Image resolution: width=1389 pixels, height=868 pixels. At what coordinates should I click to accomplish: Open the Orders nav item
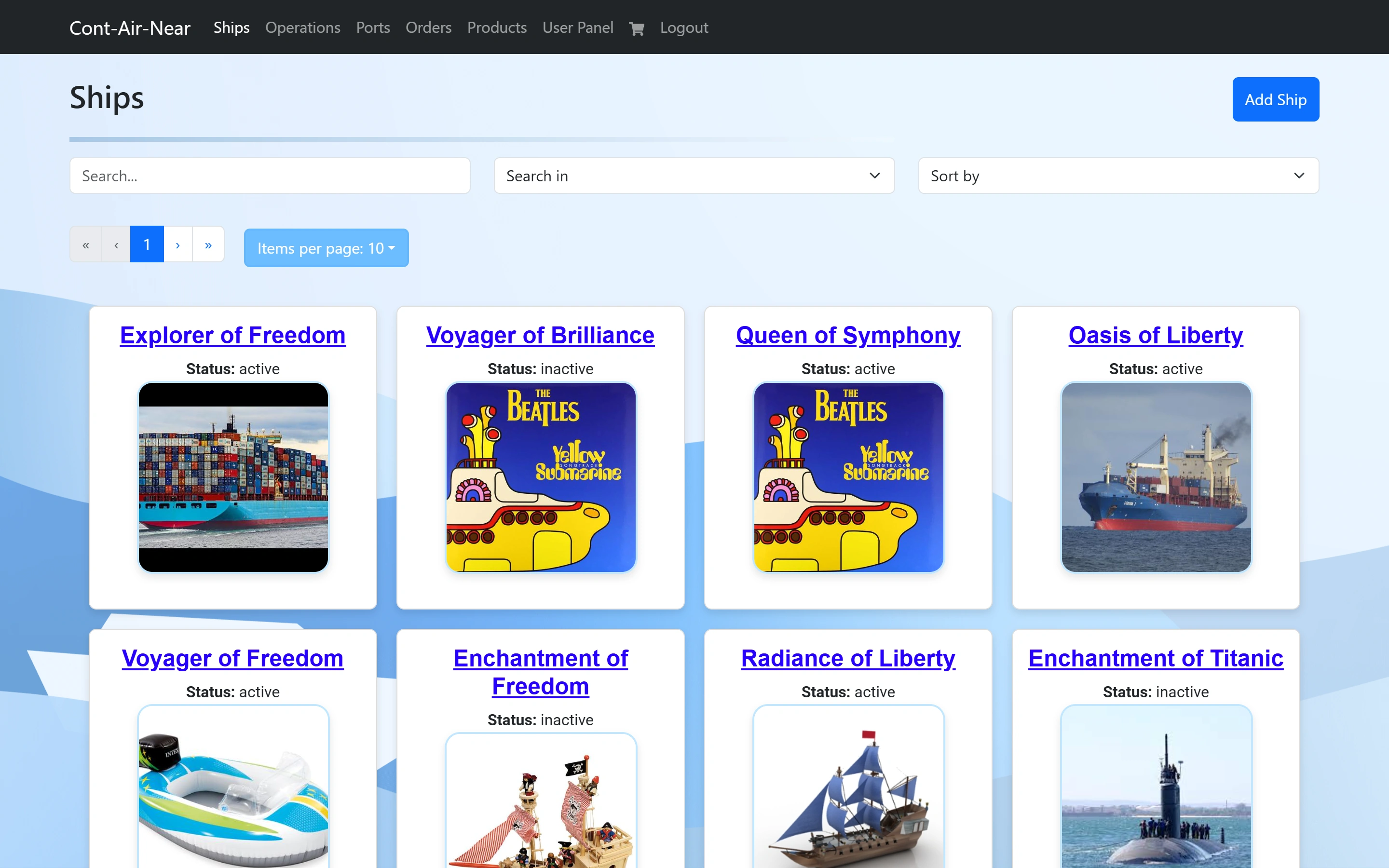pyautogui.click(x=428, y=27)
